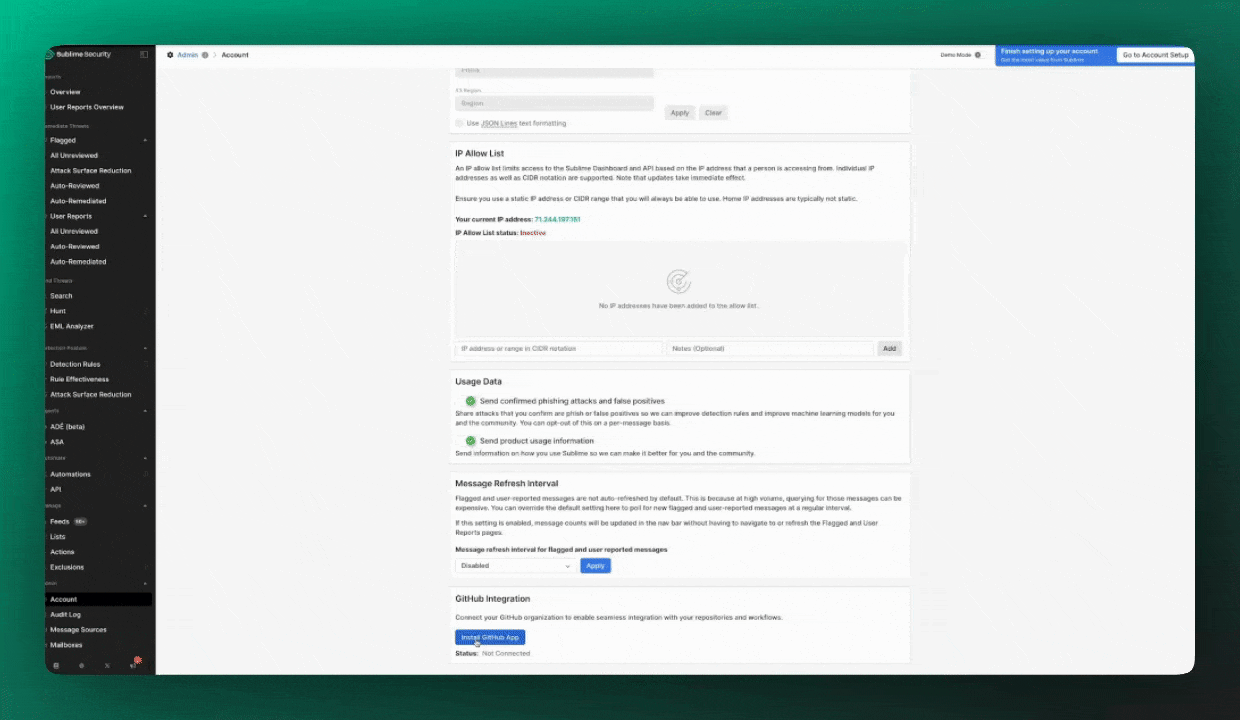Viewport: 1240px width, 720px height.
Task: Open Automations
Action: 70,474
